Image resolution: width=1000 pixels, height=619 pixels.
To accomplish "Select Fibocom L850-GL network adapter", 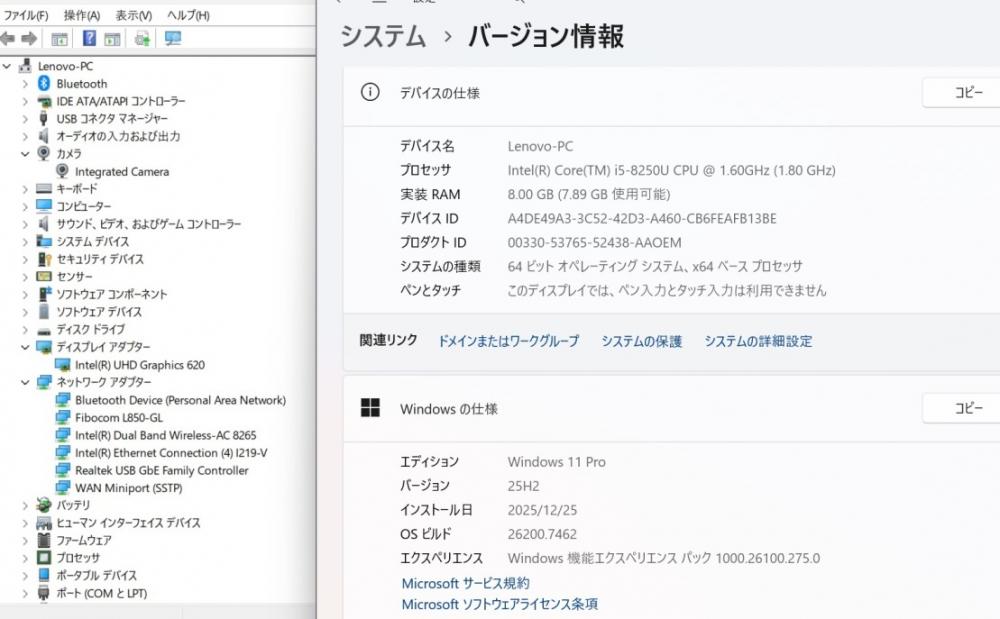I will [x=118, y=418].
